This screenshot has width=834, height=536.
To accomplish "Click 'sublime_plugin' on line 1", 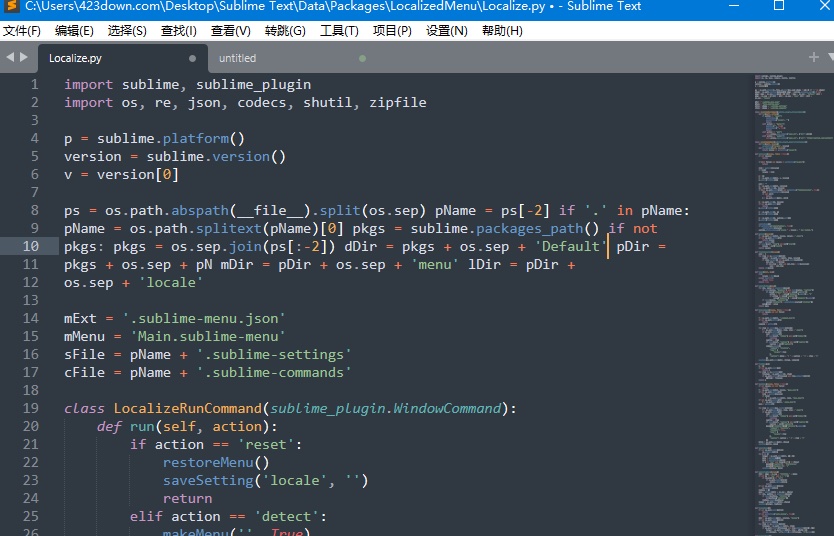I will point(253,85).
